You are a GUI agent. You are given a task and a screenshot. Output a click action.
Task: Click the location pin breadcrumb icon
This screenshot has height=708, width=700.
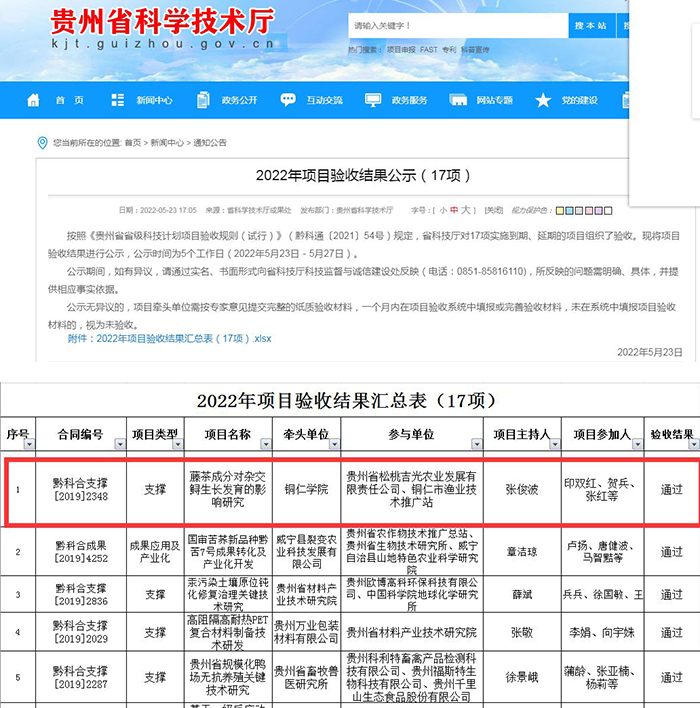(x=43, y=143)
